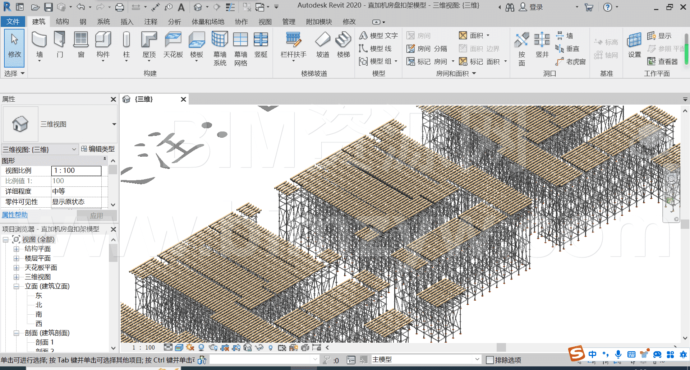Click the Model Text (模型 文字) button
690x370 pixels.
click(x=379, y=36)
